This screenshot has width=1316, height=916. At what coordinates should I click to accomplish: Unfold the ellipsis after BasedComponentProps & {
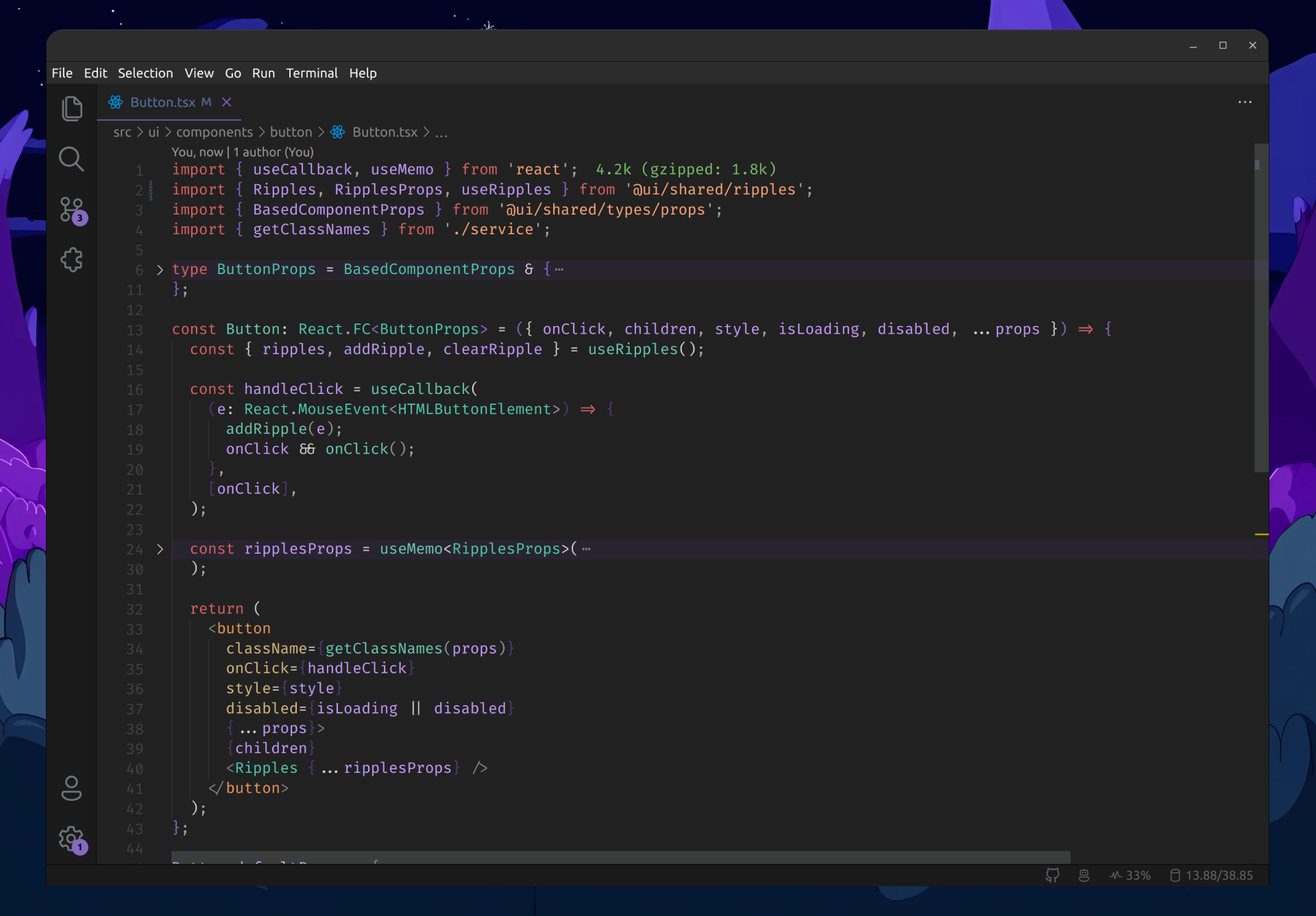click(x=559, y=270)
